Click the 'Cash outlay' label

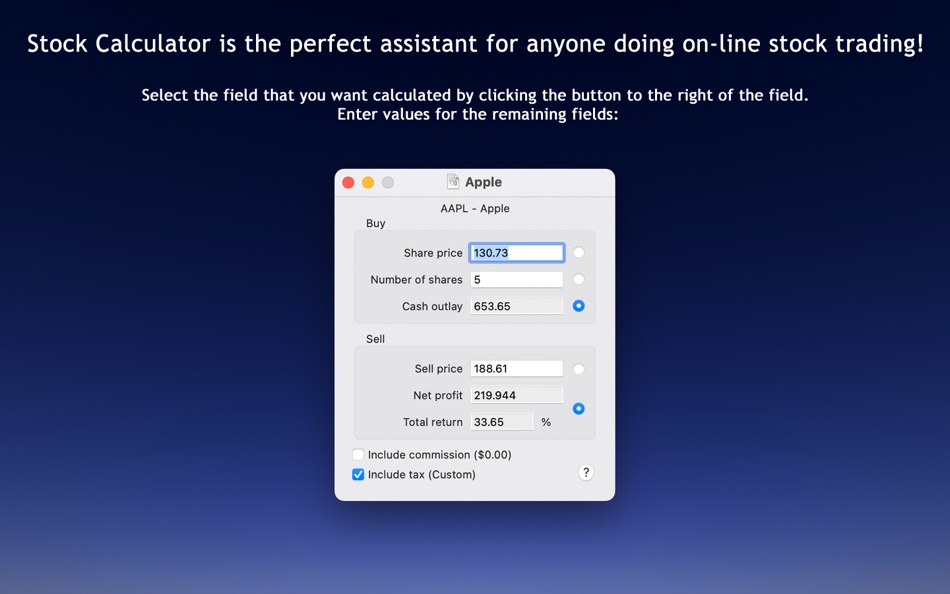pyautogui.click(x=432, y=306)
